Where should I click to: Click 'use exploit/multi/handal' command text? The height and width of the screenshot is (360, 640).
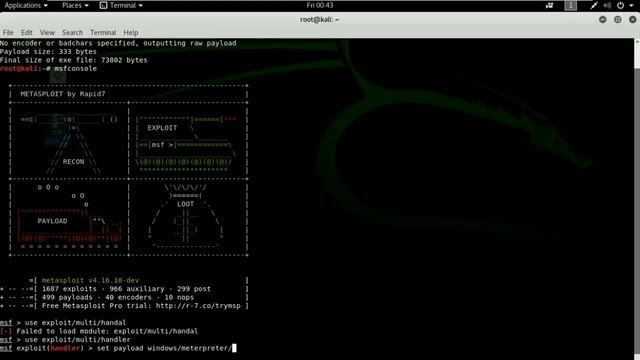[x=76, y=322]
